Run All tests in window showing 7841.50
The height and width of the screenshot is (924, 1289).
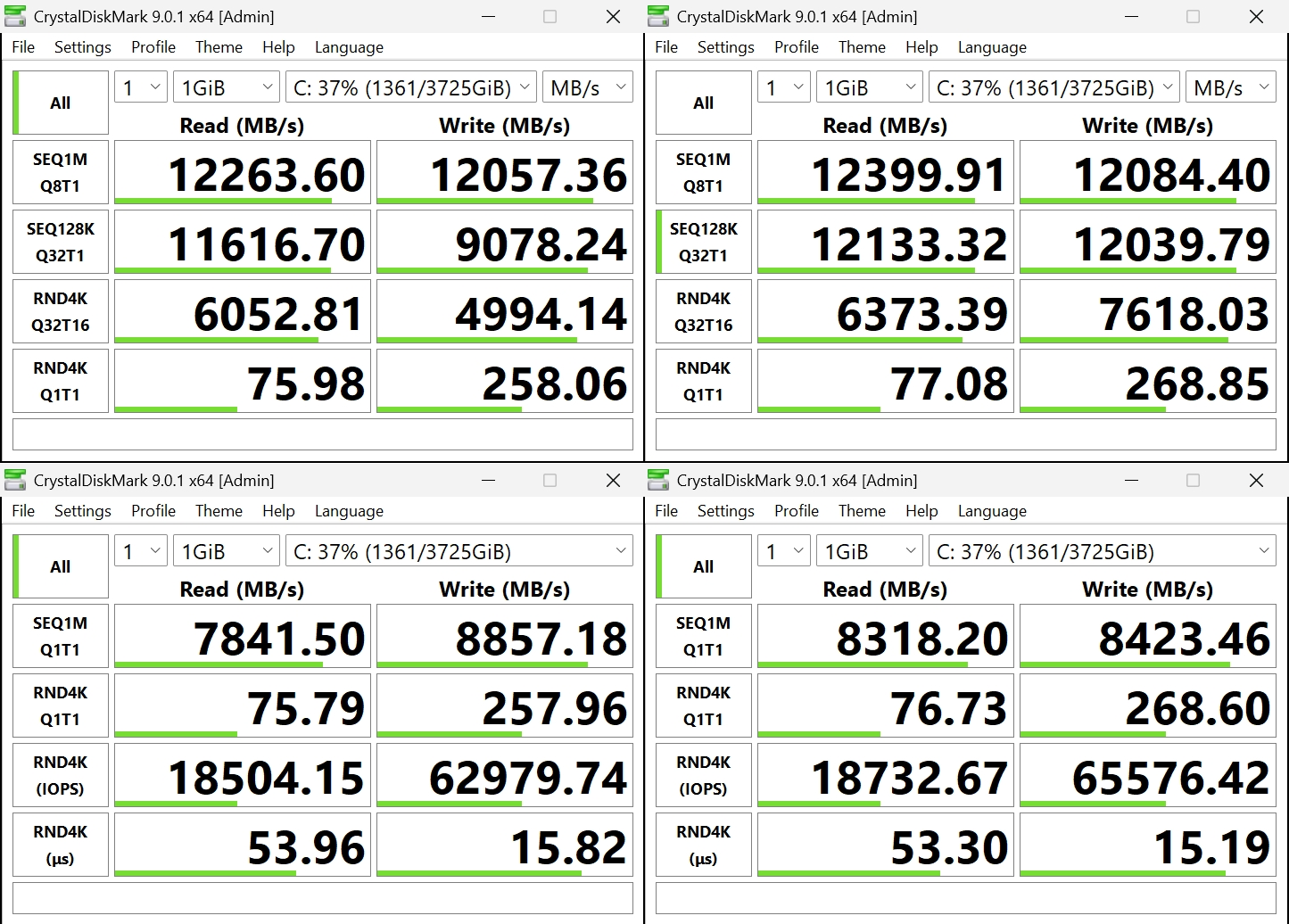coord(61,566)
